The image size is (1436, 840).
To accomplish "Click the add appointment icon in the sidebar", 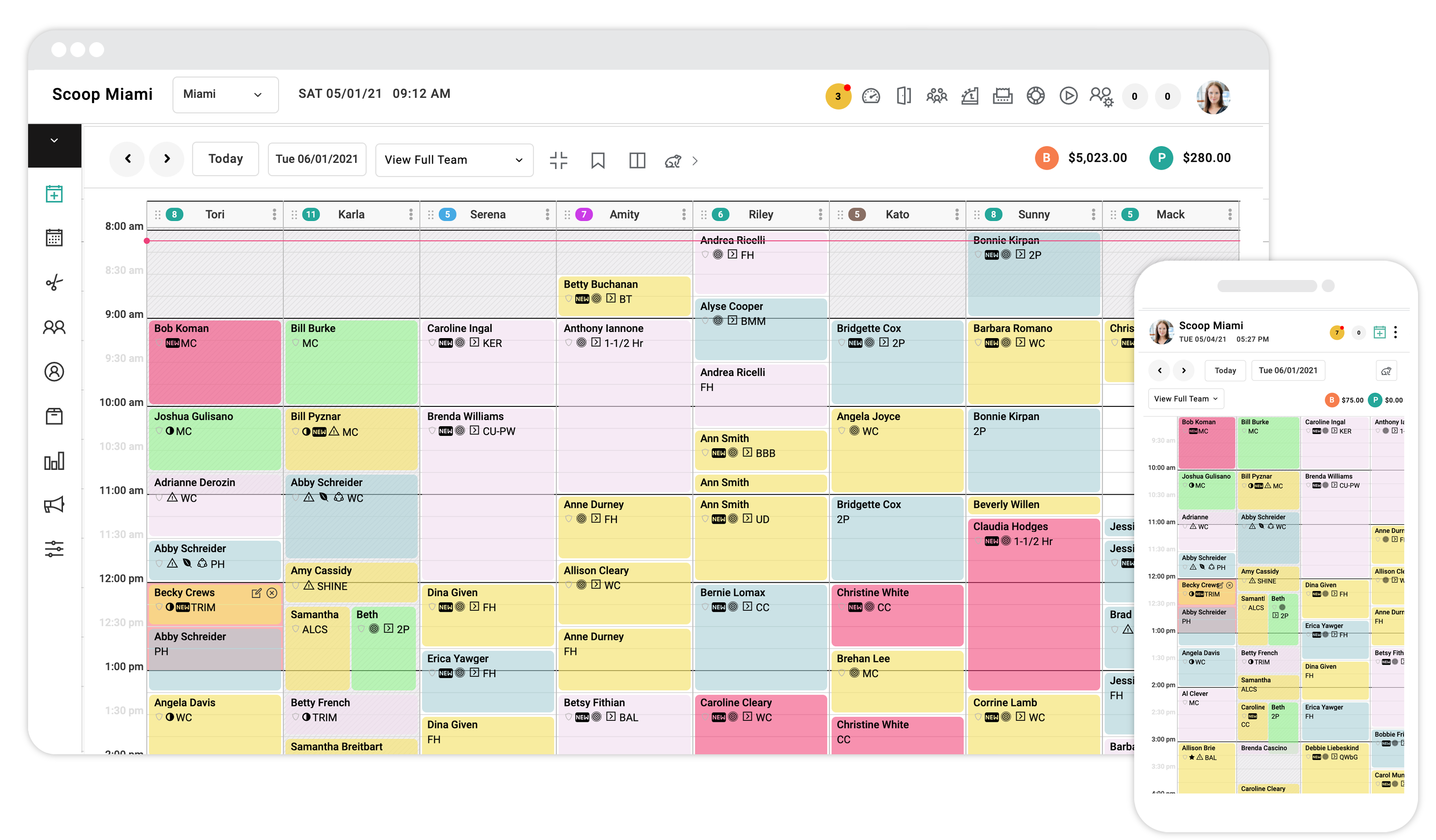I will [x=54, y=194].
